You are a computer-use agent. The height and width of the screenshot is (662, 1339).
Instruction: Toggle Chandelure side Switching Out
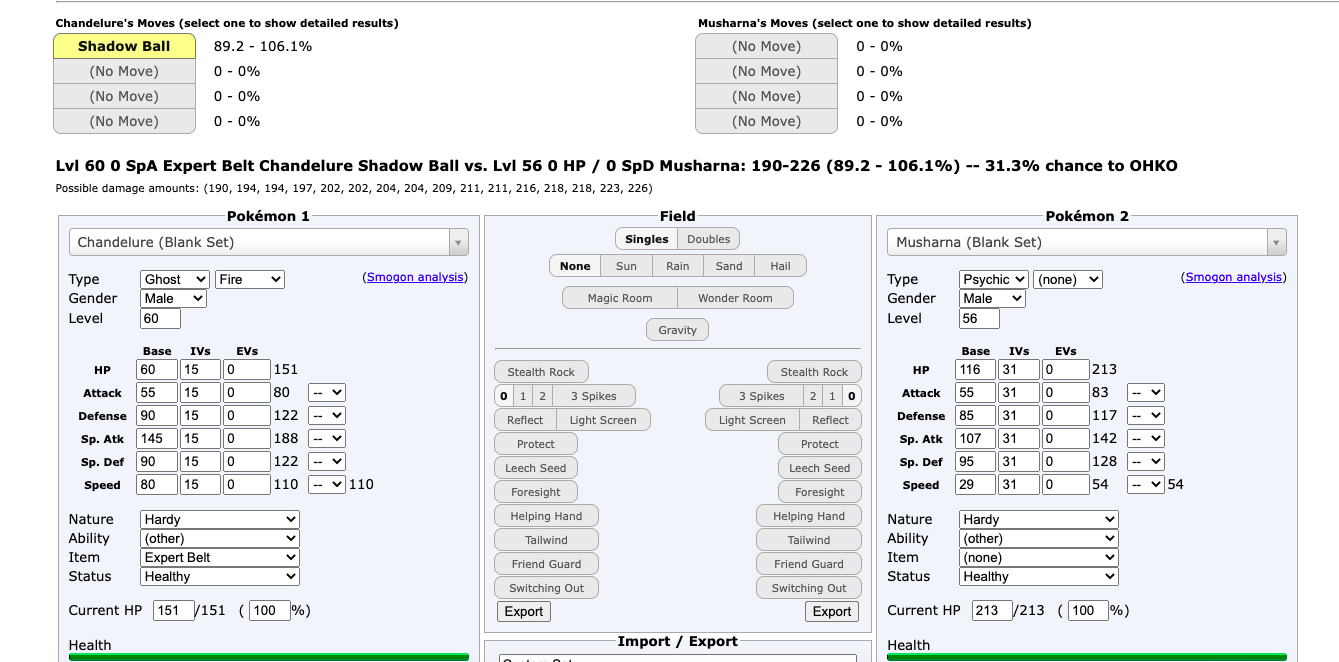[x=546, y=588]
